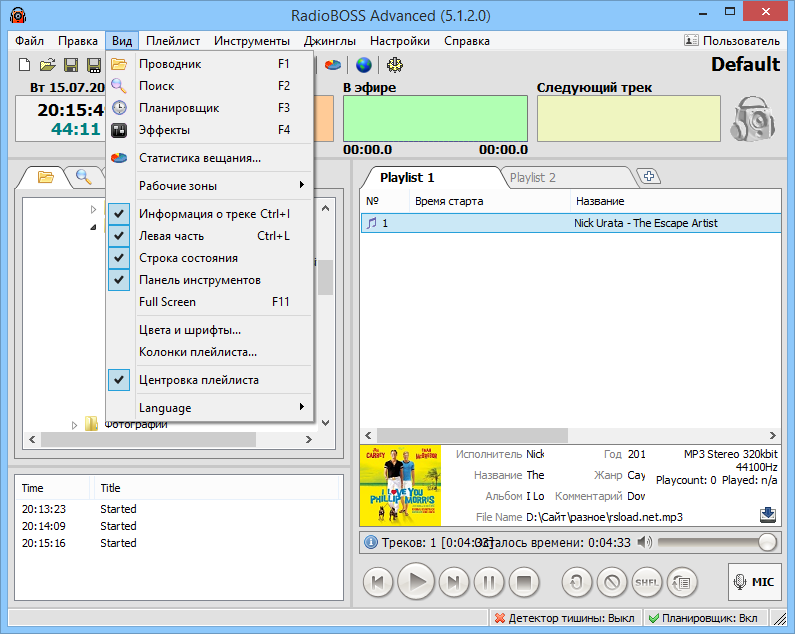Expand the Language submenu
The width and height of the screenshot is (795, 634).
[209, 407]
